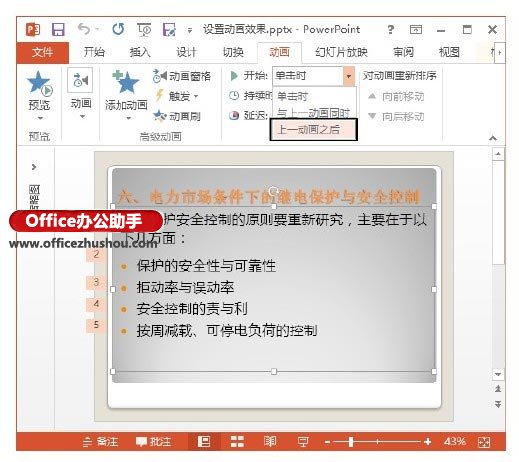Start slideshow from beginning via quick access icon
The height and width of the screenshot is (462, 519).
click(144, 30)
